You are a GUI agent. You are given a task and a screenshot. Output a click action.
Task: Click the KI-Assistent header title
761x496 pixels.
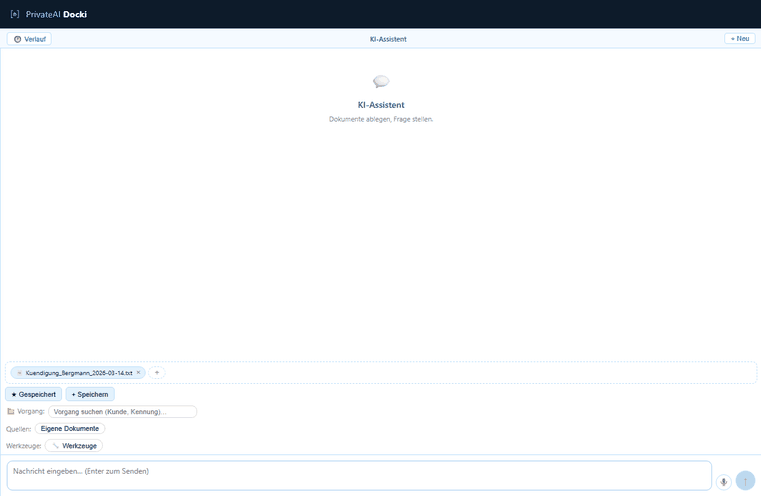click(x=388, y=39)
